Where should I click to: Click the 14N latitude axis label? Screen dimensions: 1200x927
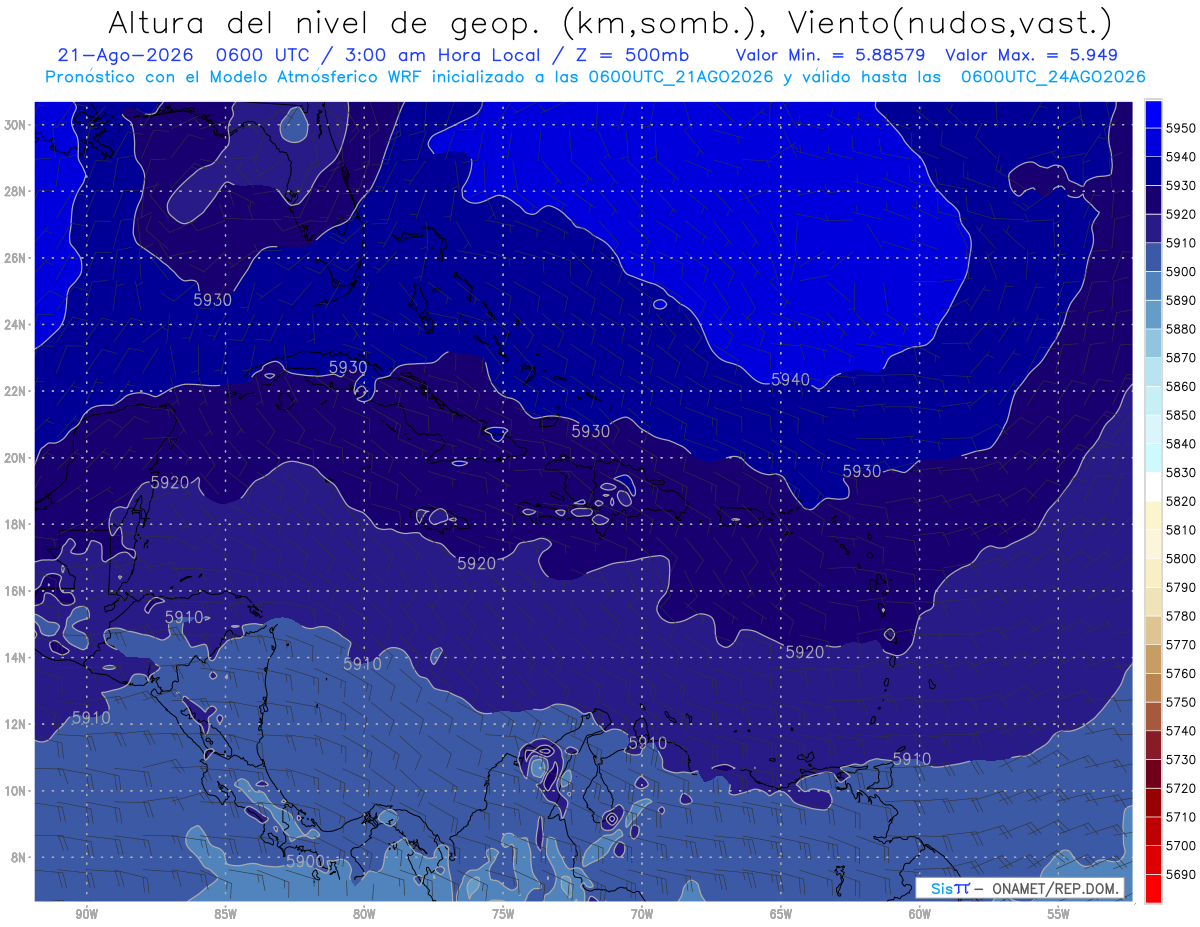click(x=14, y=658)
